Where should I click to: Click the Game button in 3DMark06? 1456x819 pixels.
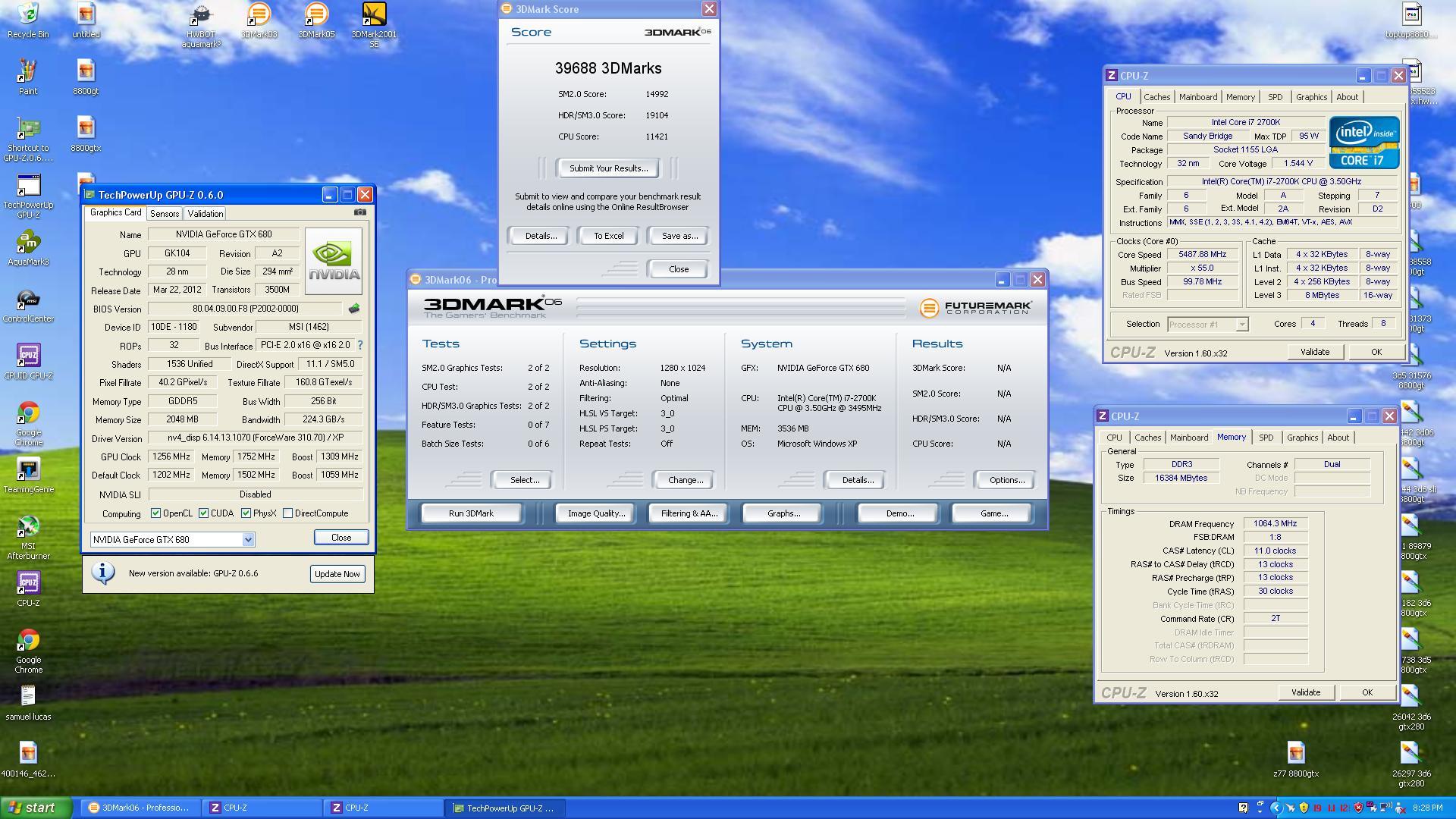pos(993,513)
